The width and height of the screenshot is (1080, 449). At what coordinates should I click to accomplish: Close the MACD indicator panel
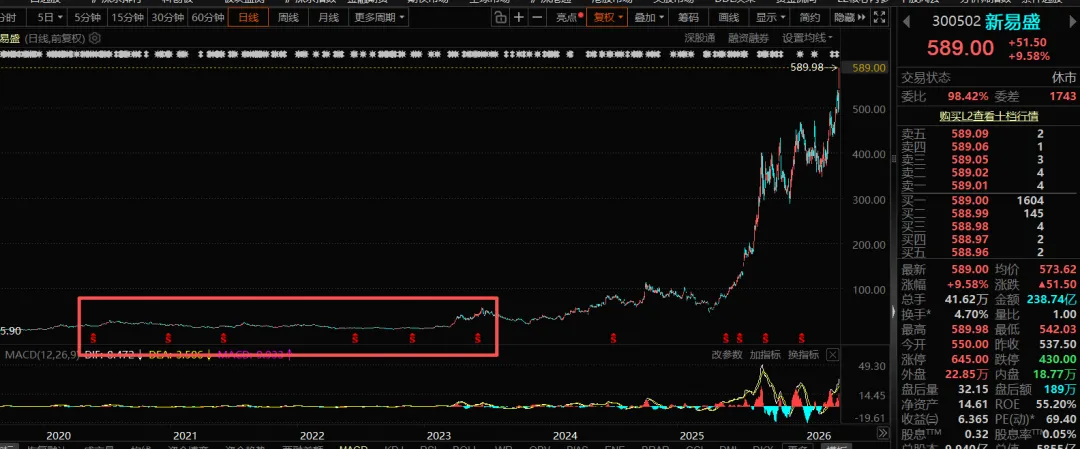[833, 355]
